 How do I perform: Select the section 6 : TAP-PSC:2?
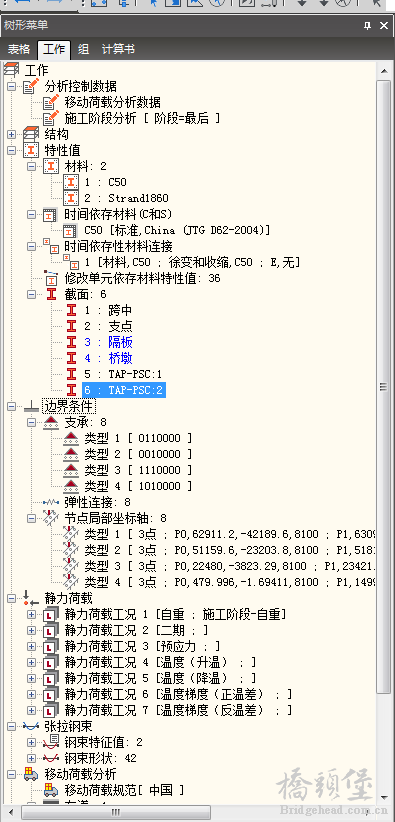coord(124,391)
